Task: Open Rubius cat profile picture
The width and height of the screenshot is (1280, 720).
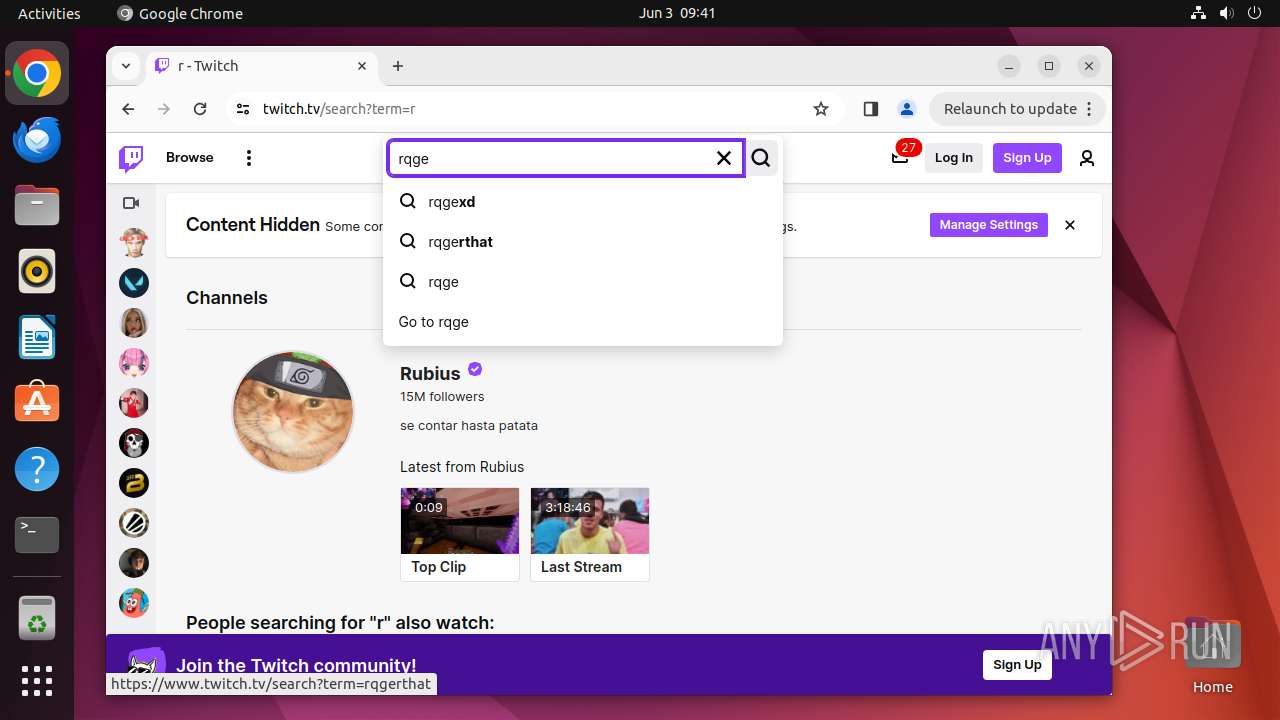Action: tap(293, 412)
